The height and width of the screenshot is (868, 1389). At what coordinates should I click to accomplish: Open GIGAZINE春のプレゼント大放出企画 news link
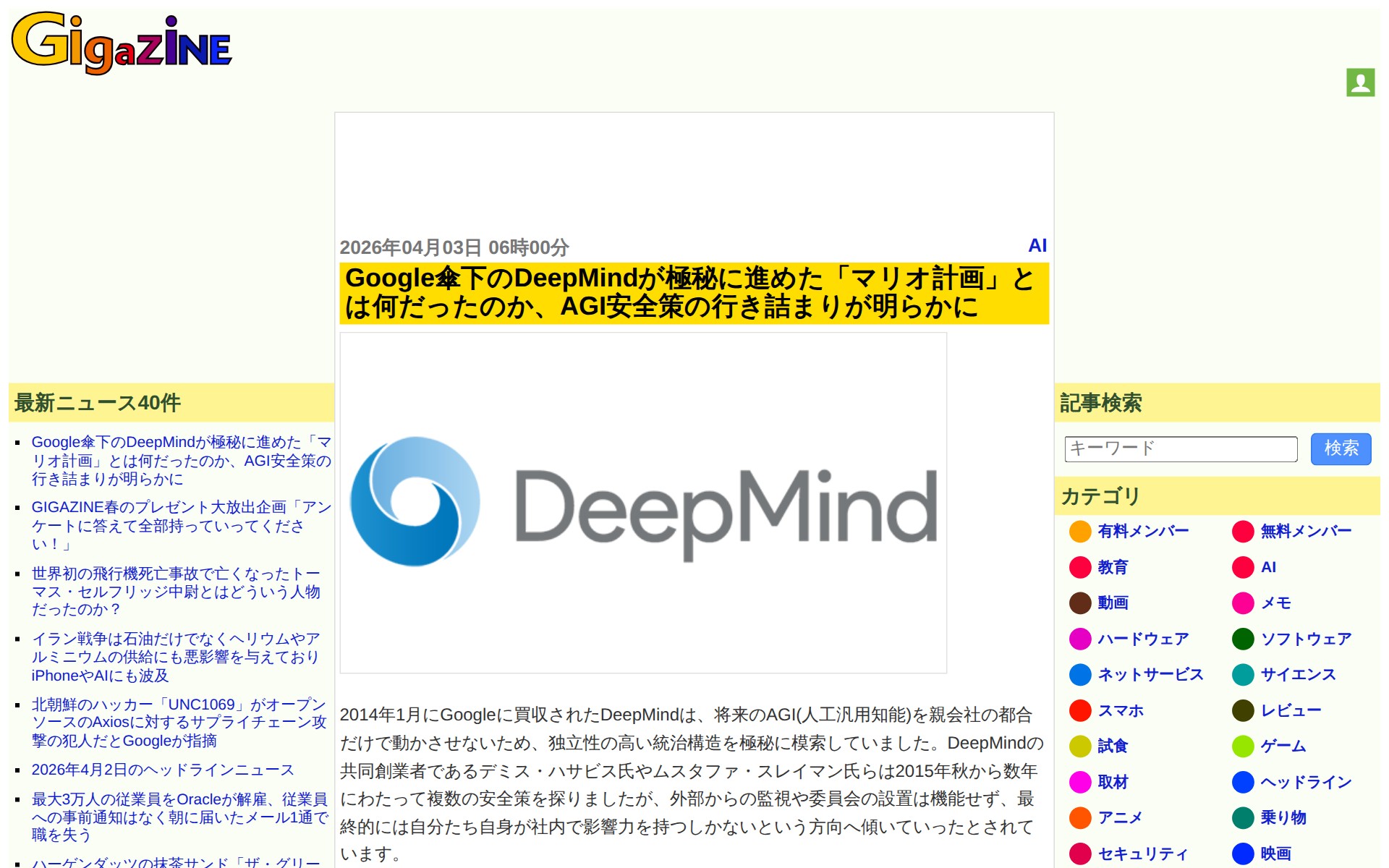pyautogui.click(x=181, y=526)
